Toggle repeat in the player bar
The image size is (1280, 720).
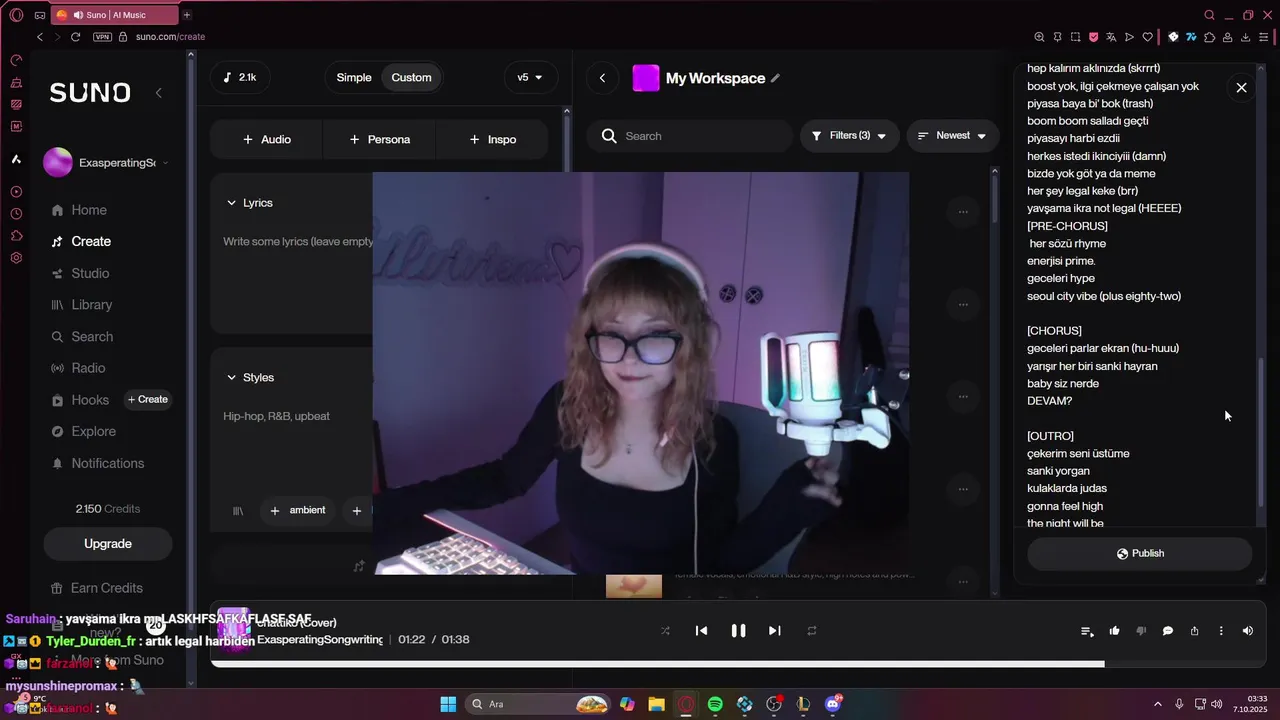coord(812,631)
